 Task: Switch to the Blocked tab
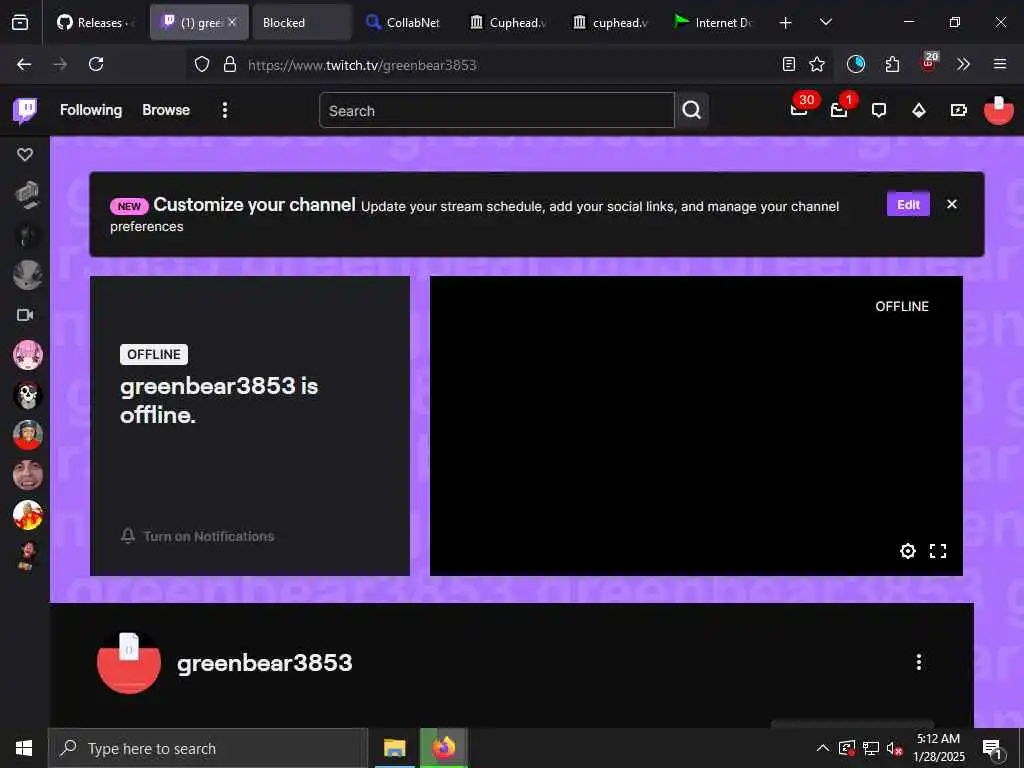302,22
